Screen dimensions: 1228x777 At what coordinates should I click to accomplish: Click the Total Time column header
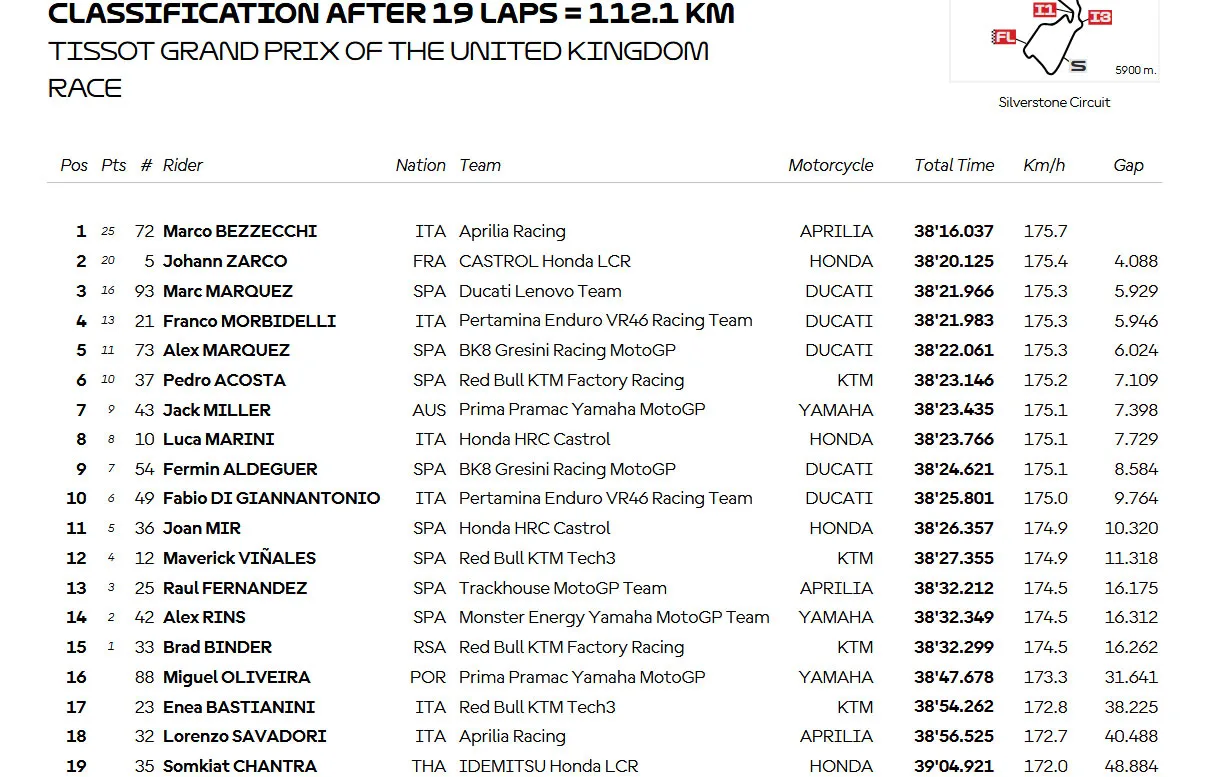954,165
